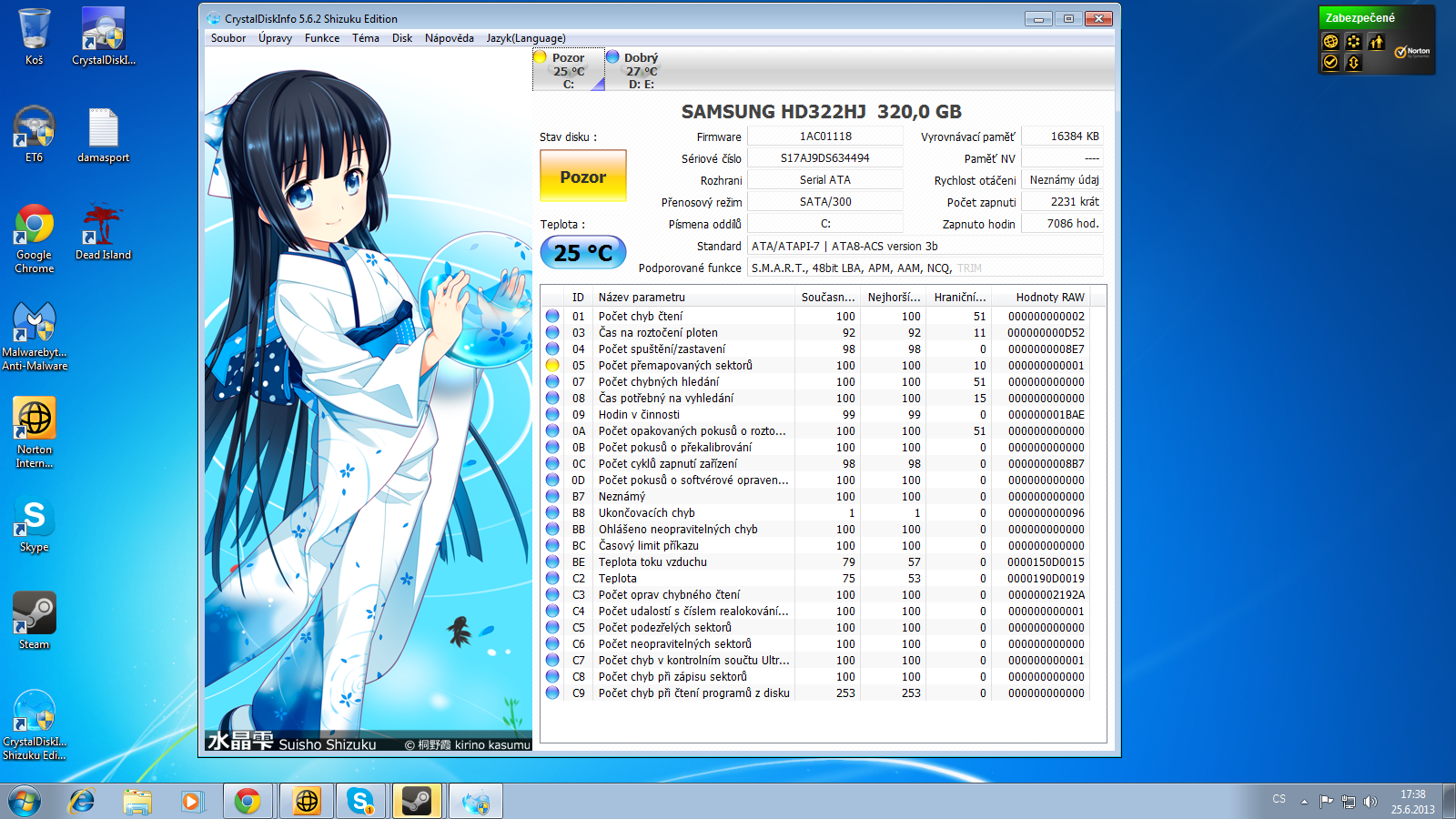Click the Nejhorší... column header
This screenshot has height=819, width=1456.
[x=894, y=297]
